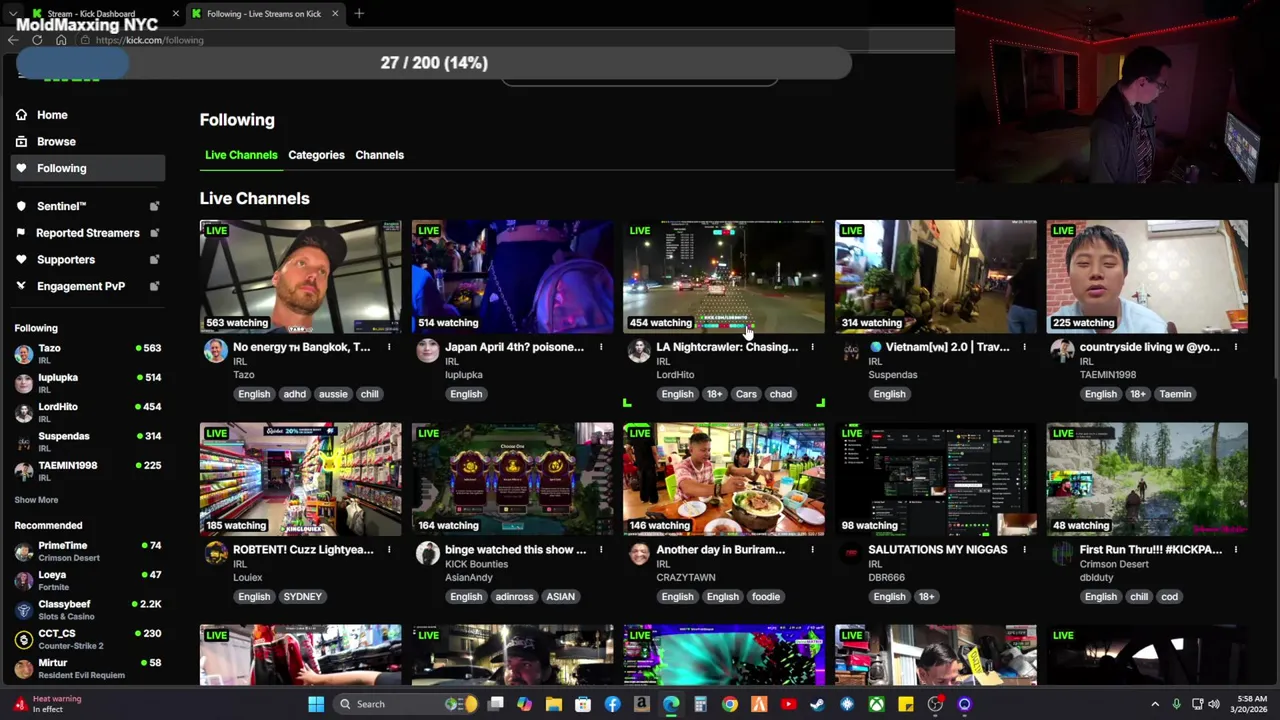Click LordHito's avatar on the stream card
Image resolution: width=1280 pixels, height=720 pixels.
[x=639, y=351]
